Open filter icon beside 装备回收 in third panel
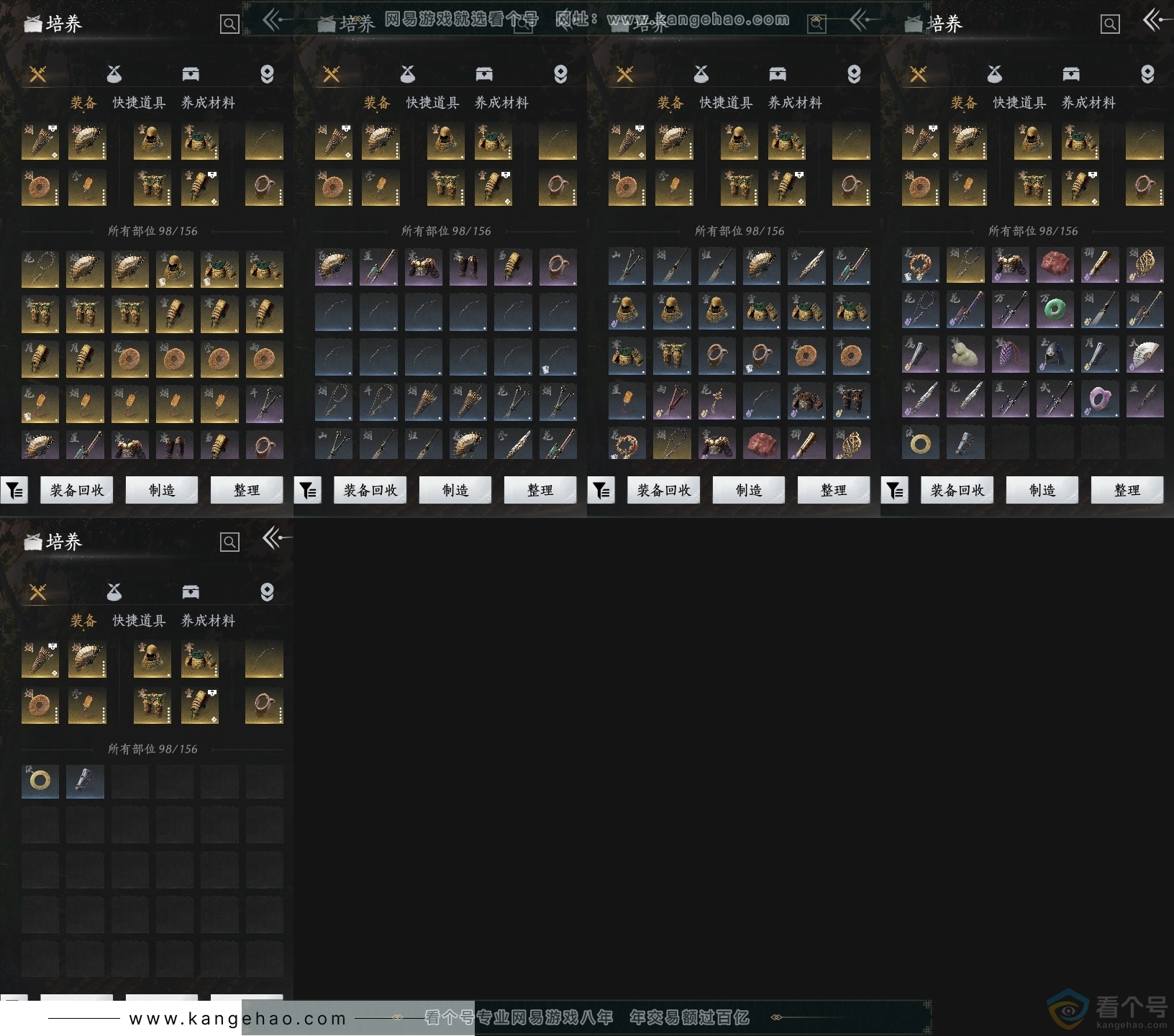 [601, 490]
